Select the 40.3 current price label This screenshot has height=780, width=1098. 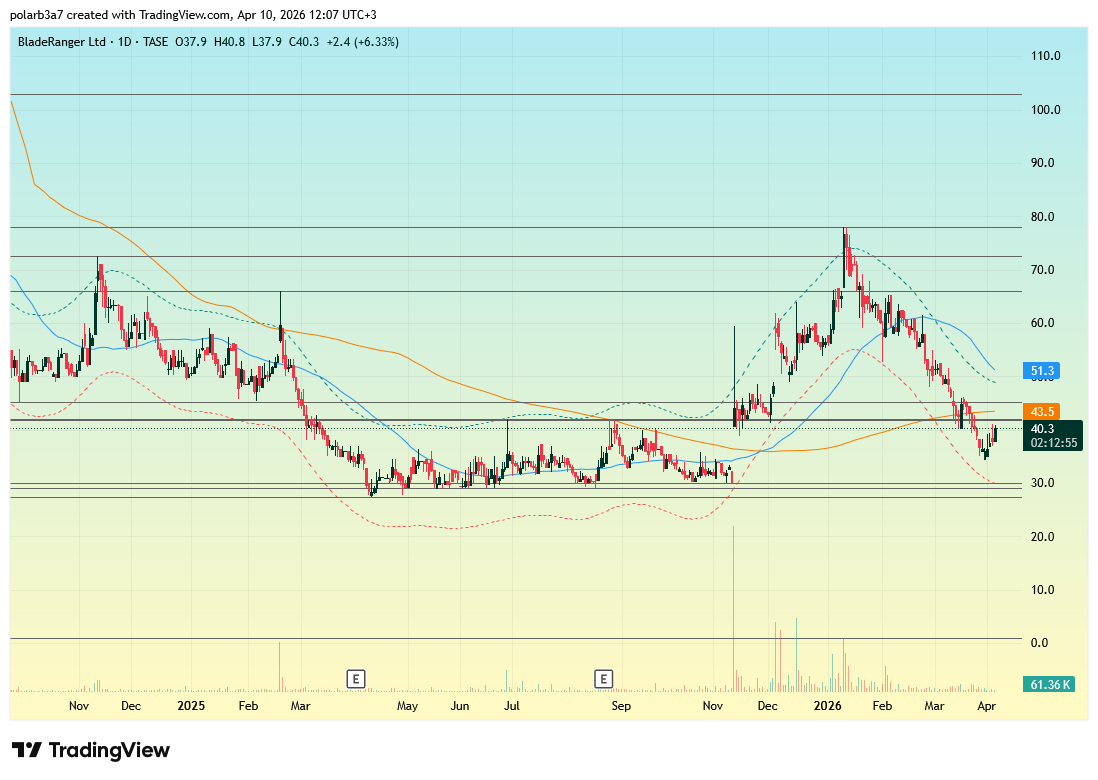point(1043,428)
